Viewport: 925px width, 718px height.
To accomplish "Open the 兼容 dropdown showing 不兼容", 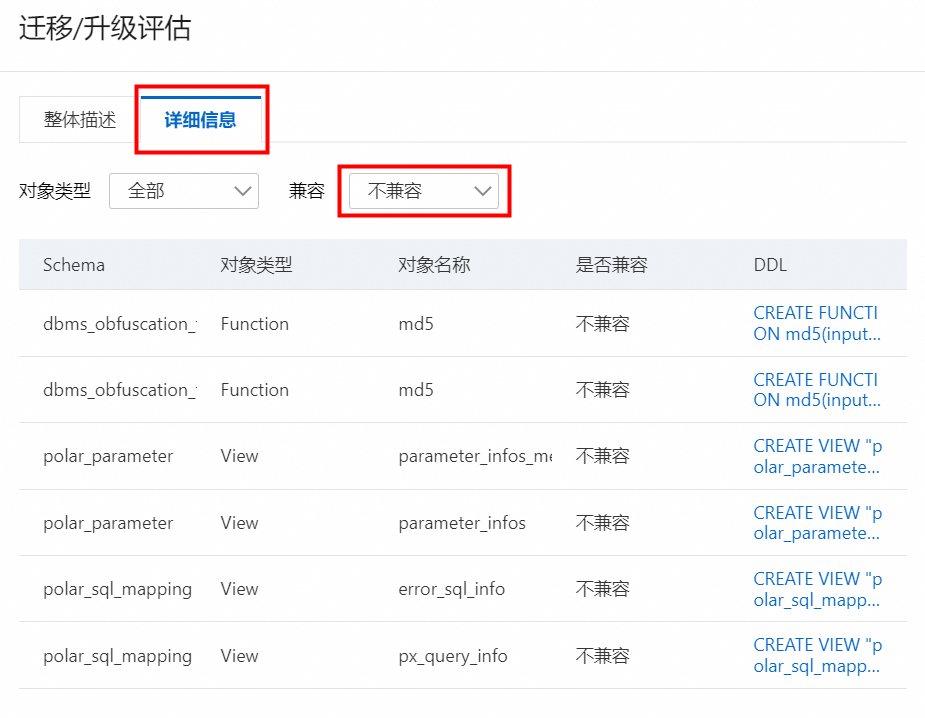I will [x=424, y=191].
